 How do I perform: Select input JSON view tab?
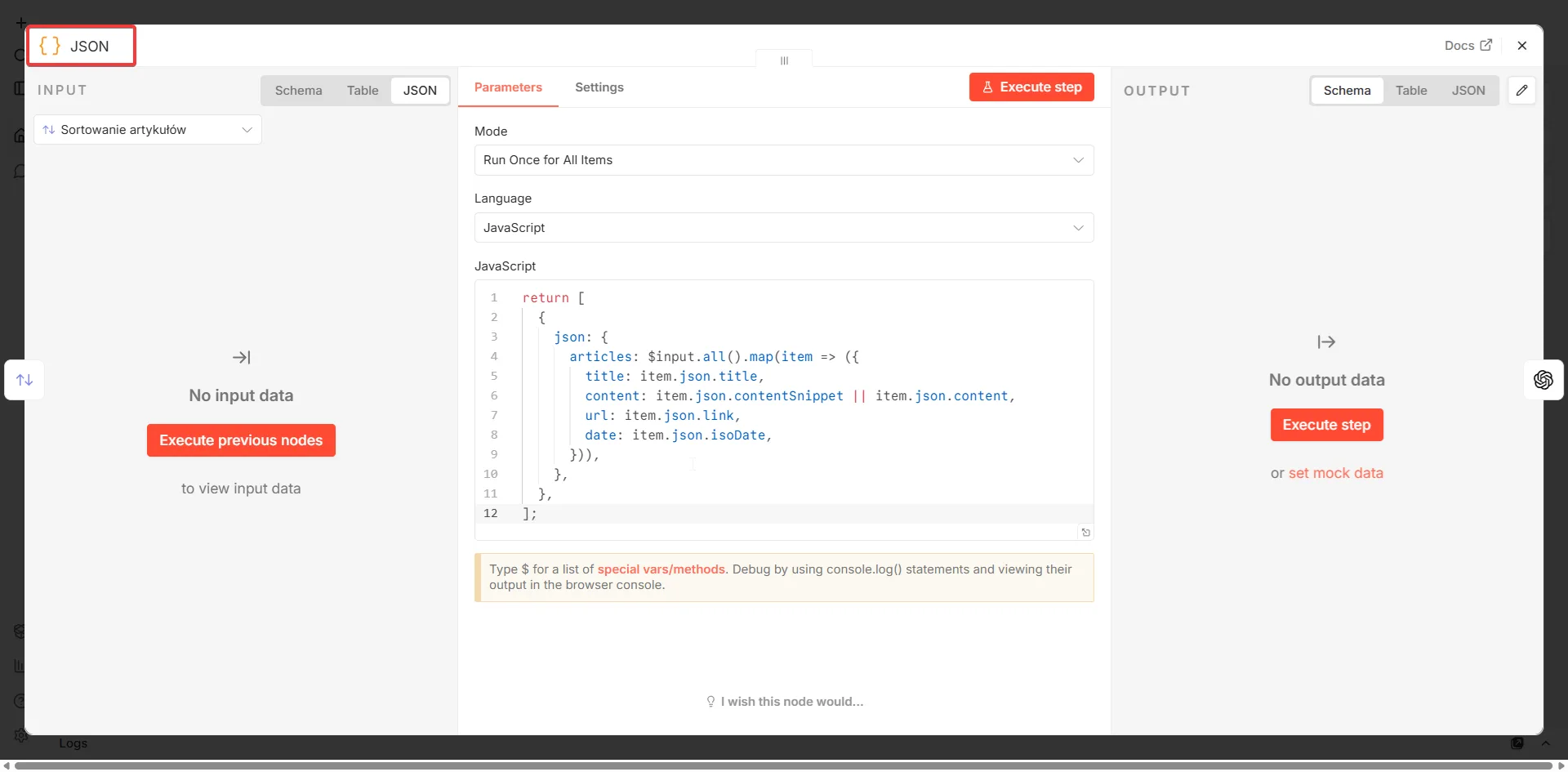point(420,91)
